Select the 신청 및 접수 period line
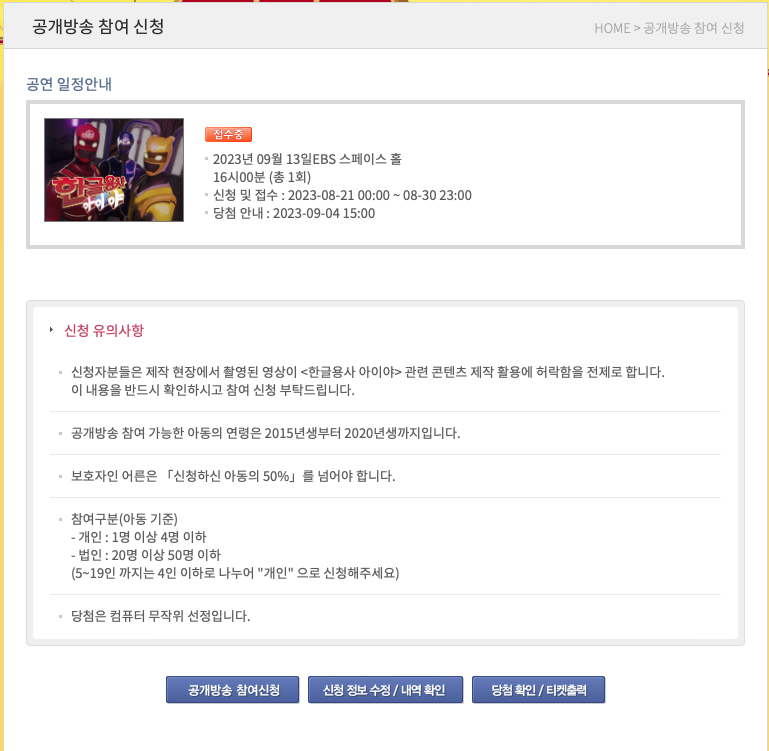The width and height of the screenshot is (769, 751). pyautogui.click(x=342, y=195)
